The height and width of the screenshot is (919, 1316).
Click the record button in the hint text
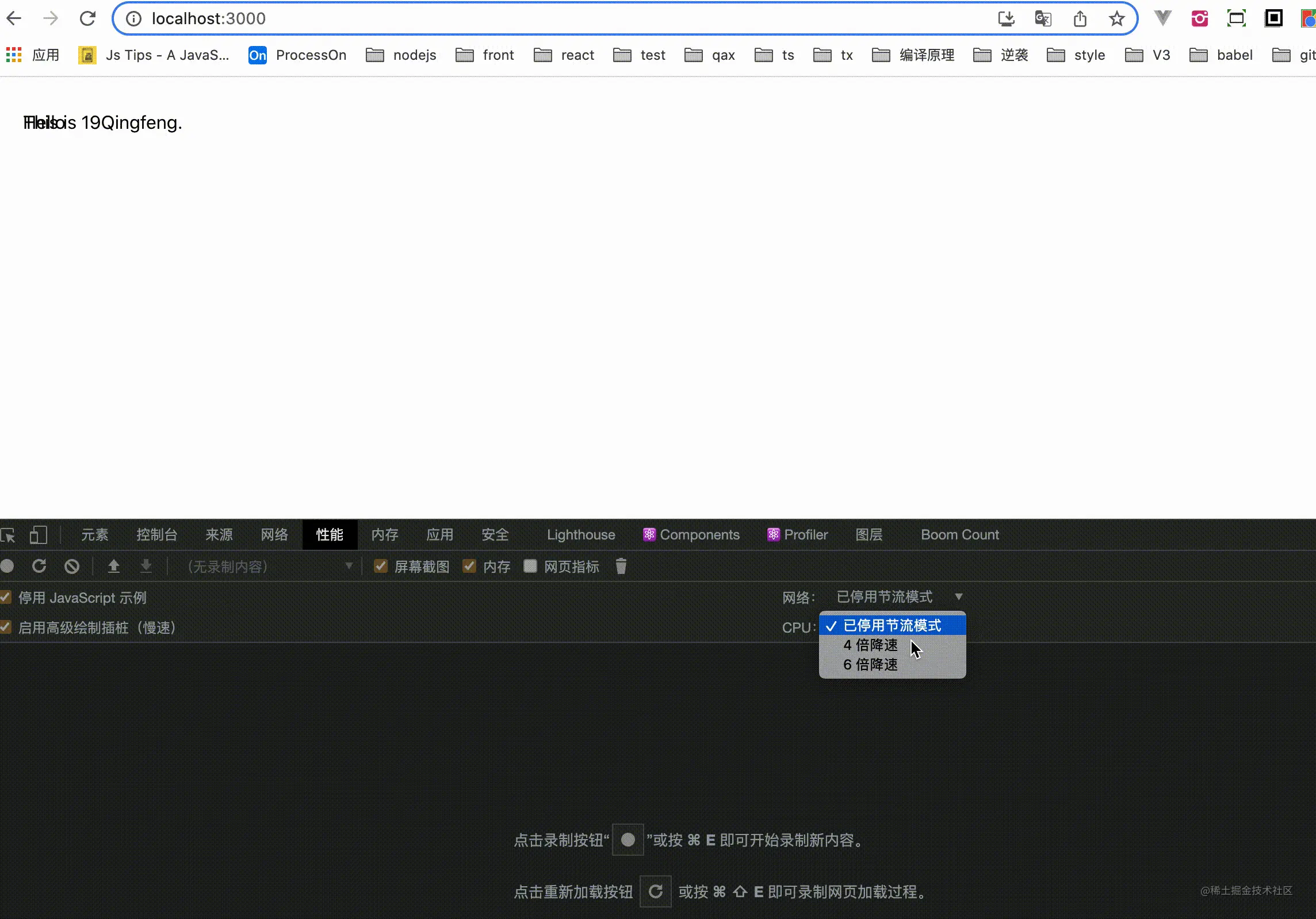(x=628, y=840)
